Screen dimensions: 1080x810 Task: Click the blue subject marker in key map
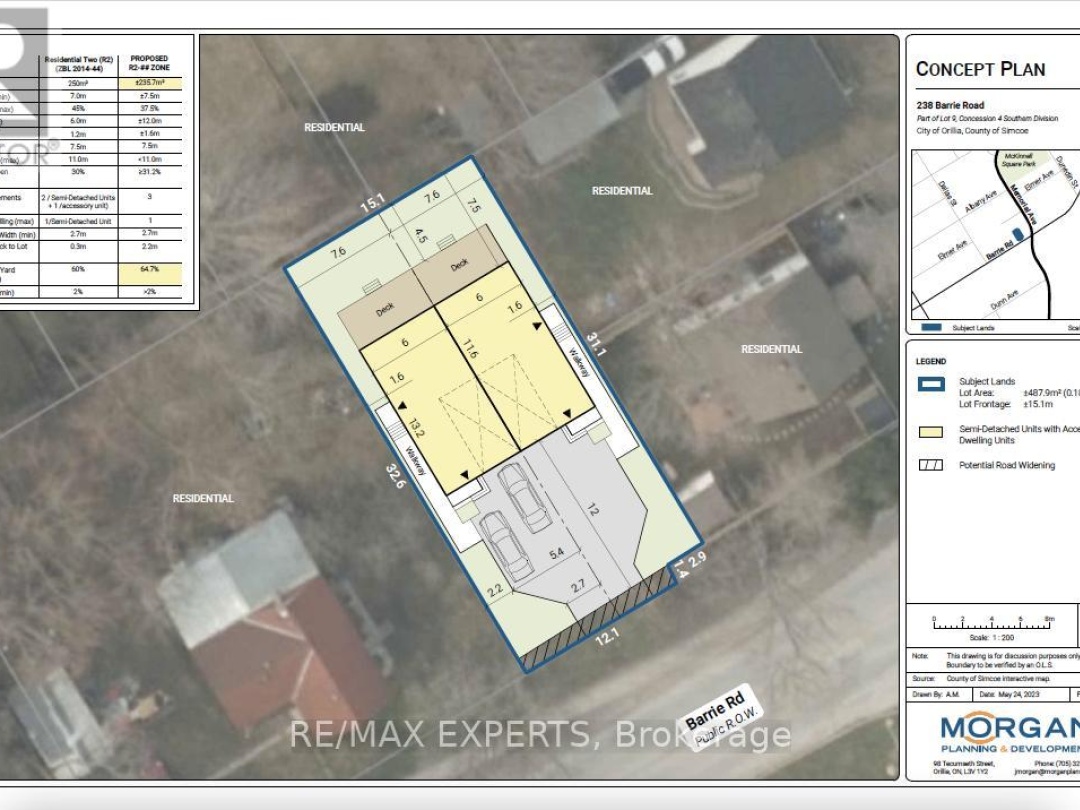(1018, 235)
